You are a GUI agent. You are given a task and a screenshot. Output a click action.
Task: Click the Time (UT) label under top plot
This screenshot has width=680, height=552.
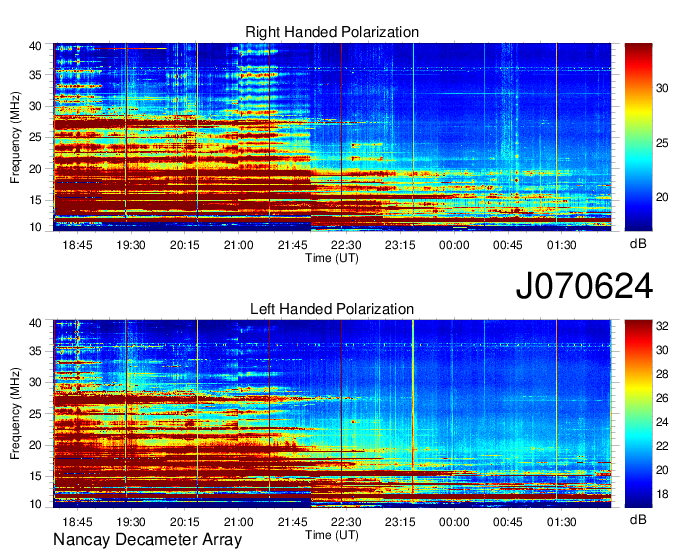click(x=332, y=258)
